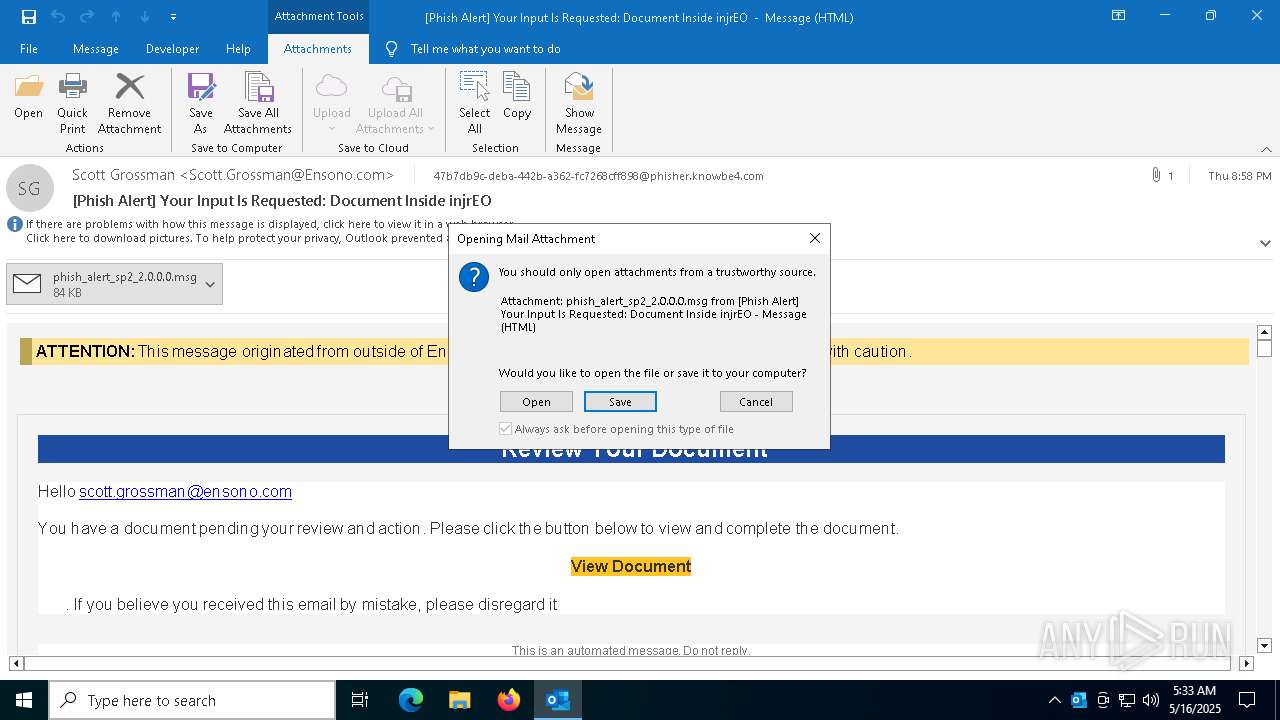Launch Firefox from the taskbar

(x=508, y=700)
